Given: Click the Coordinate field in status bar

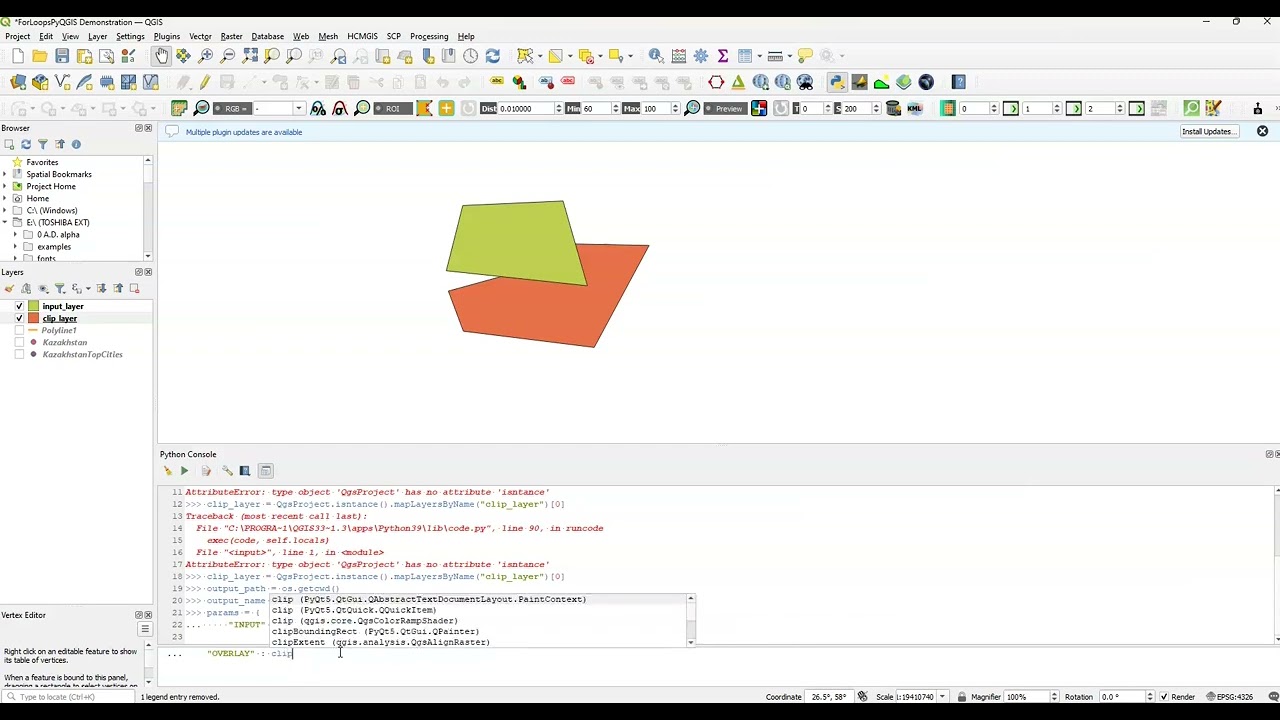Looking at the screenshot, I should (831, 697).
